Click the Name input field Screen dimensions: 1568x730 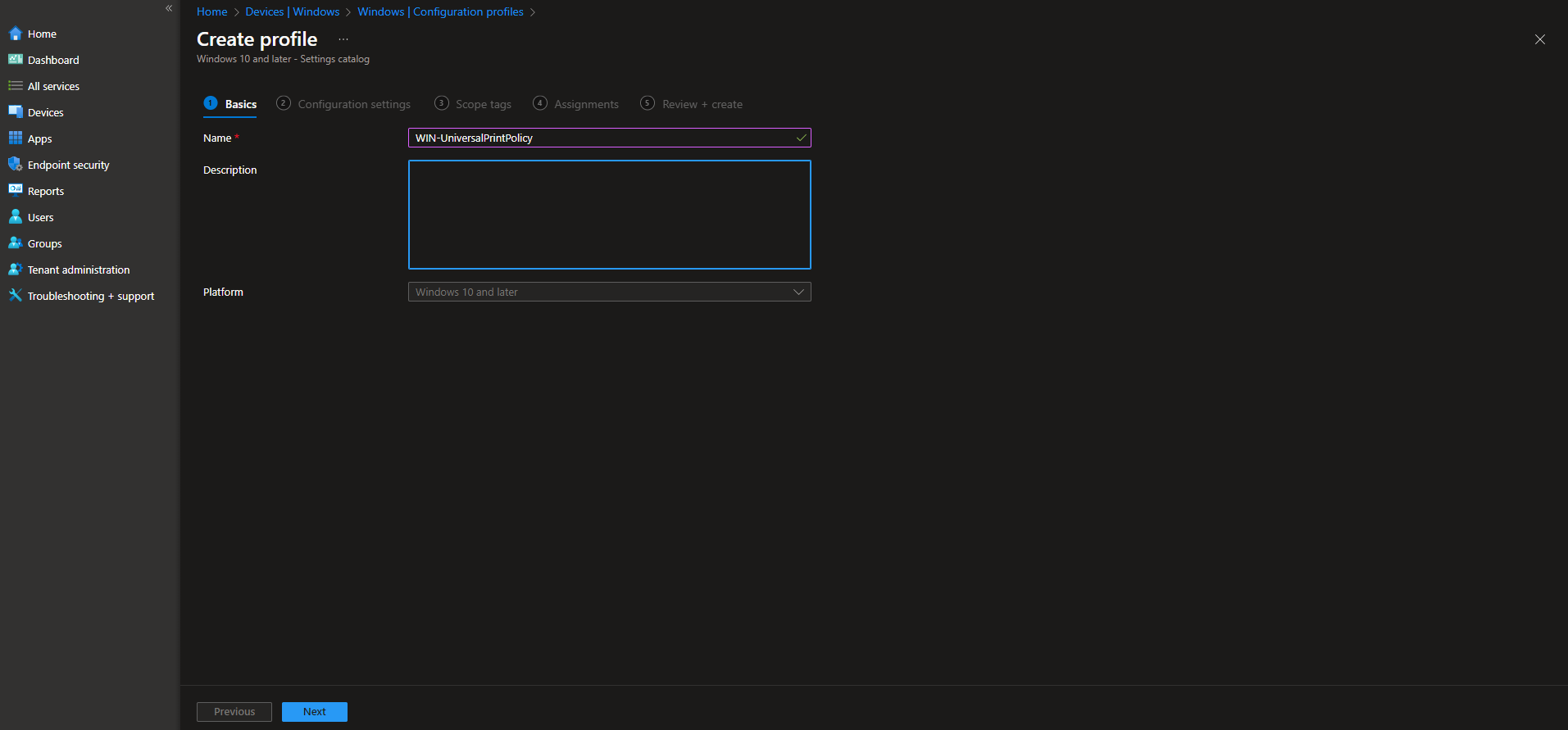pos(610,138)
